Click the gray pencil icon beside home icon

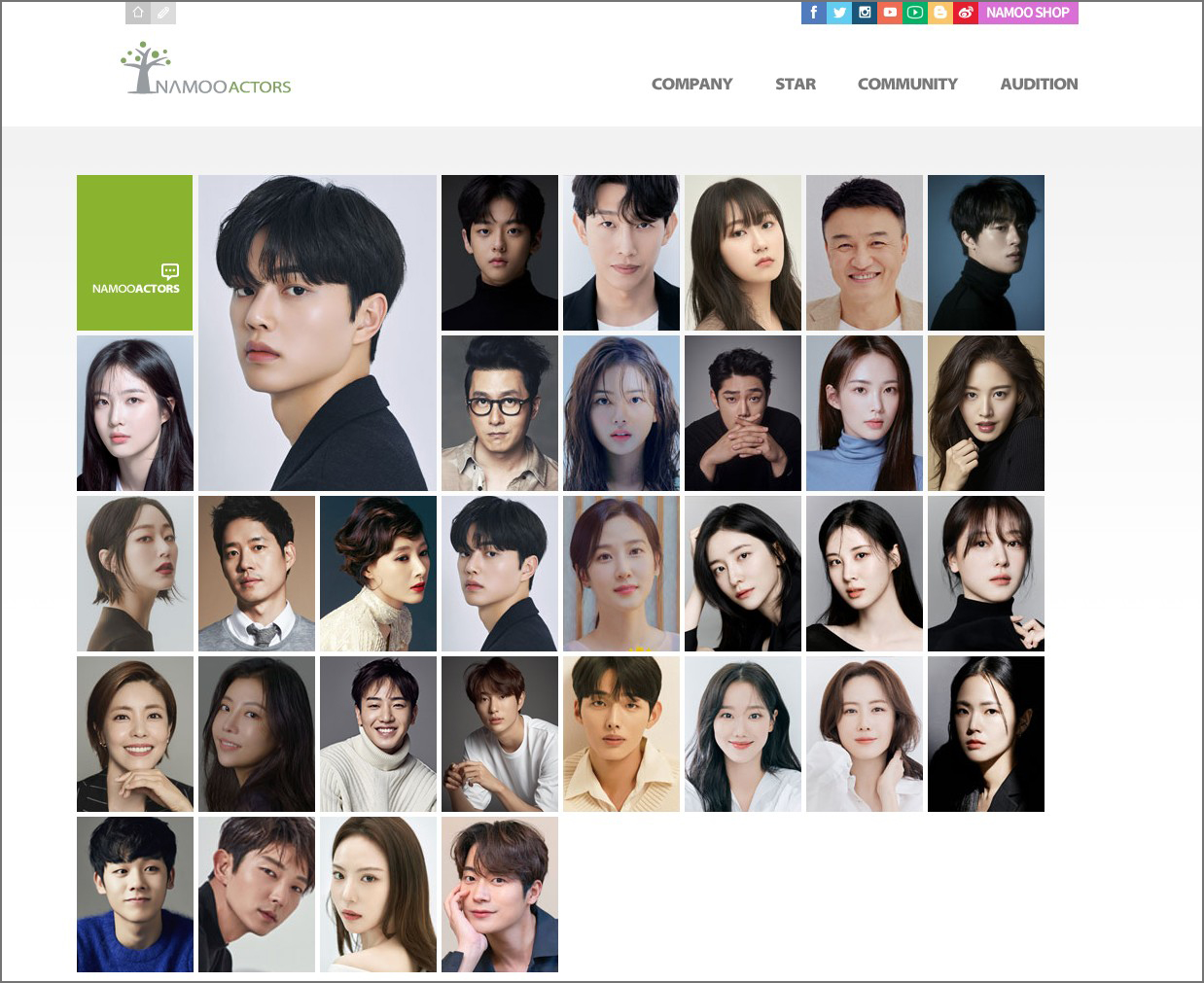tap(163, 13)
